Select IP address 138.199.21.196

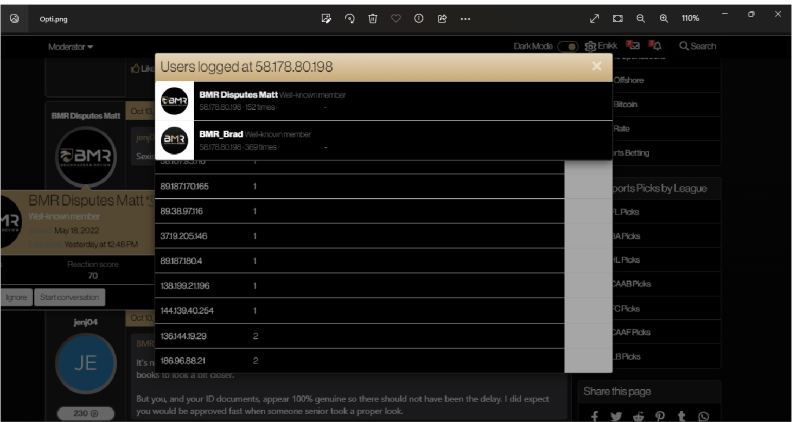click(x=184, y=286)
